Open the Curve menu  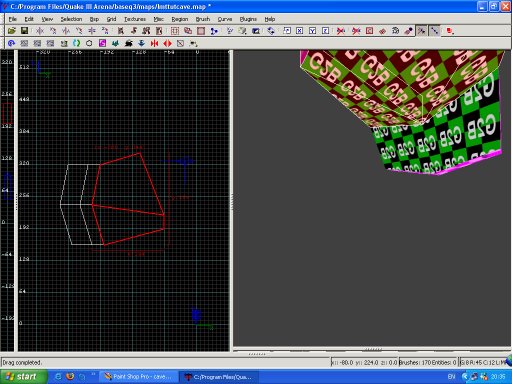(225, 19)
